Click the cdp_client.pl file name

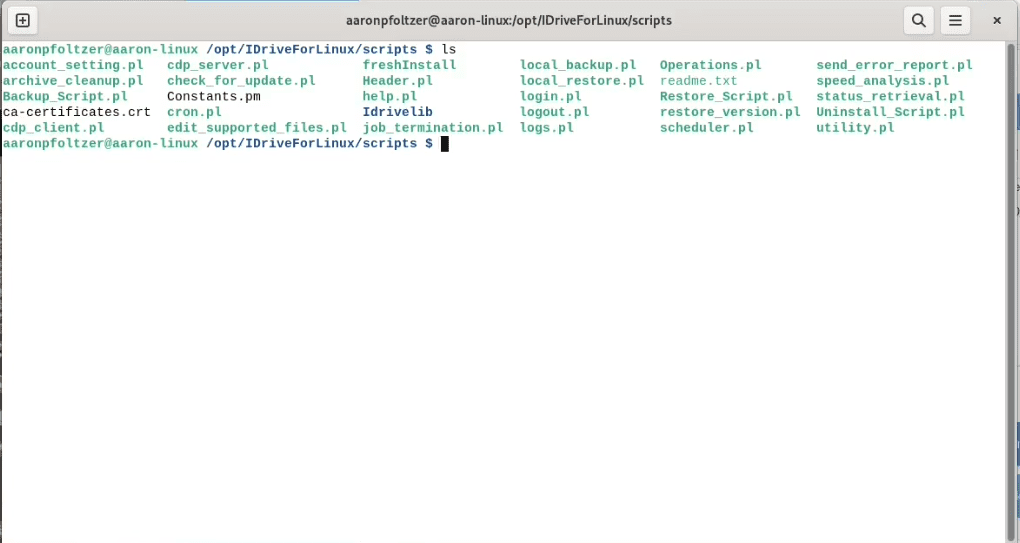pyautogui.click(x=53, y=127)
